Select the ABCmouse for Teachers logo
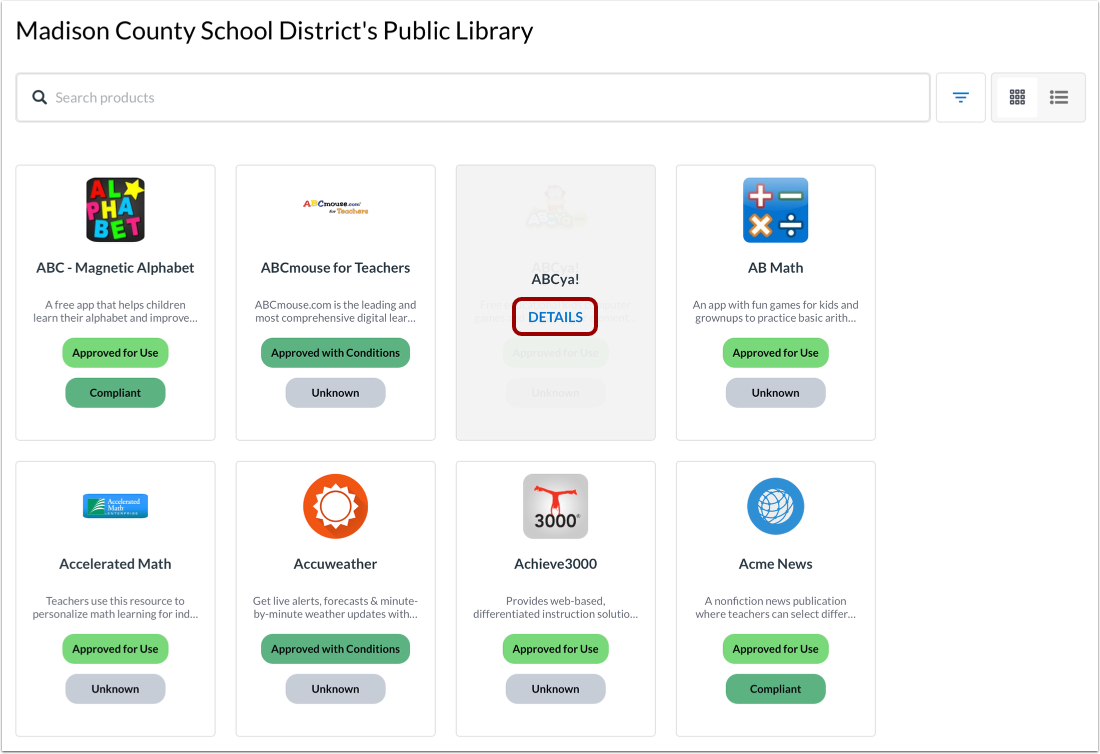1100x754 pixels. coord(335,206)
